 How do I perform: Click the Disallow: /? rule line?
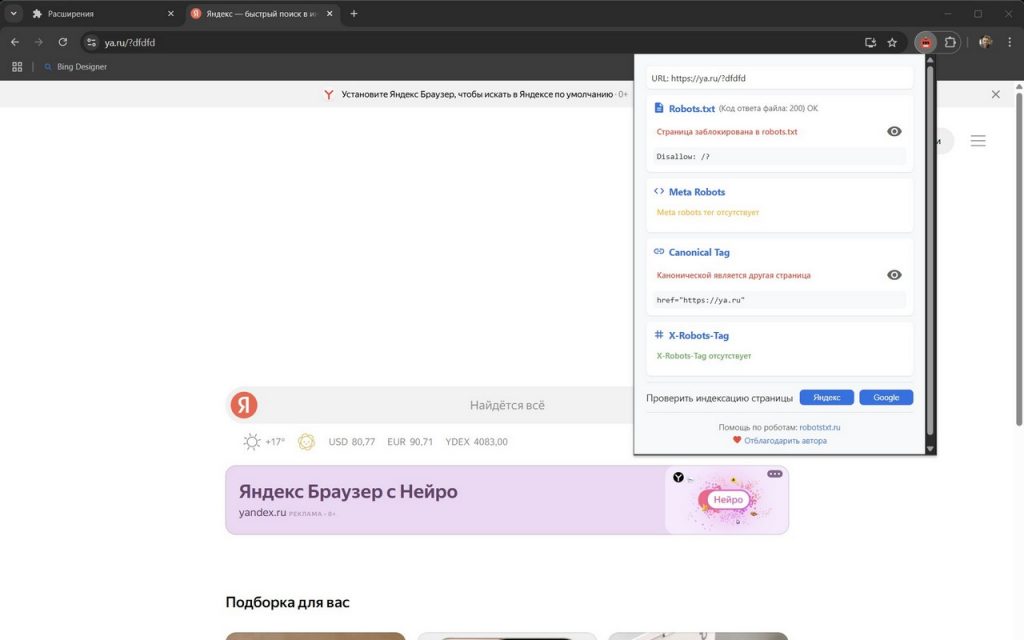(779, 157)
